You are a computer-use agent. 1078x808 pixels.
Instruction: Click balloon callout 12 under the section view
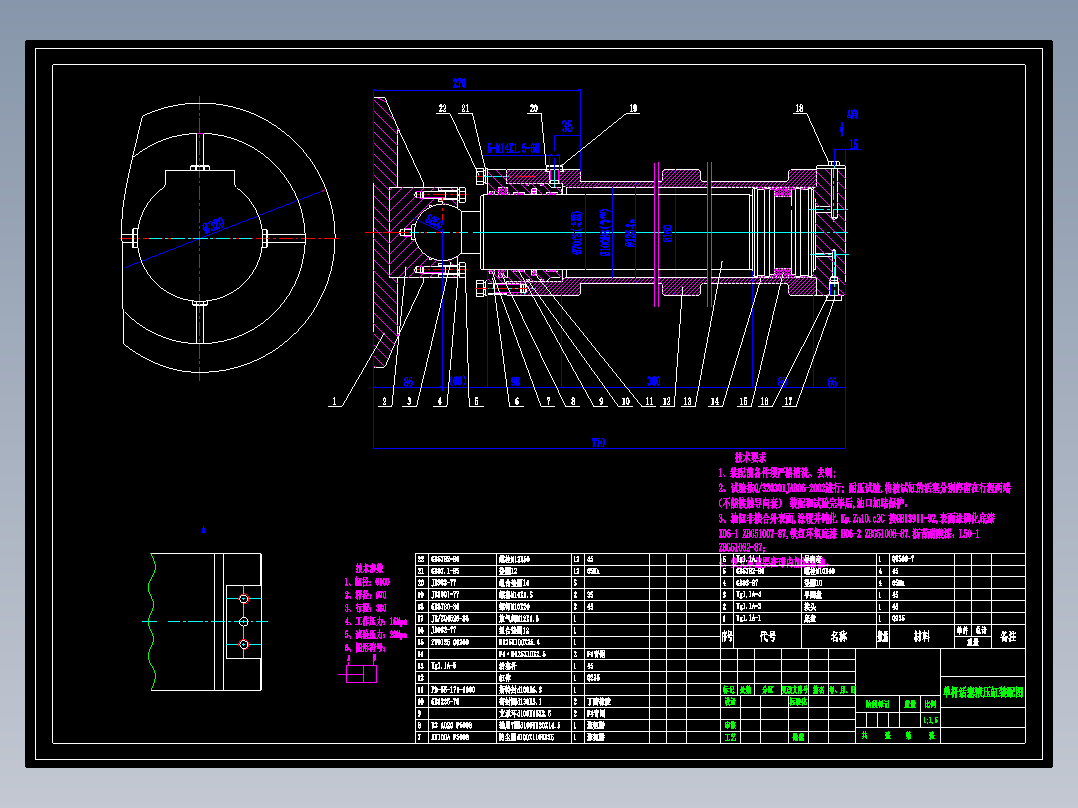click(666, 402)
